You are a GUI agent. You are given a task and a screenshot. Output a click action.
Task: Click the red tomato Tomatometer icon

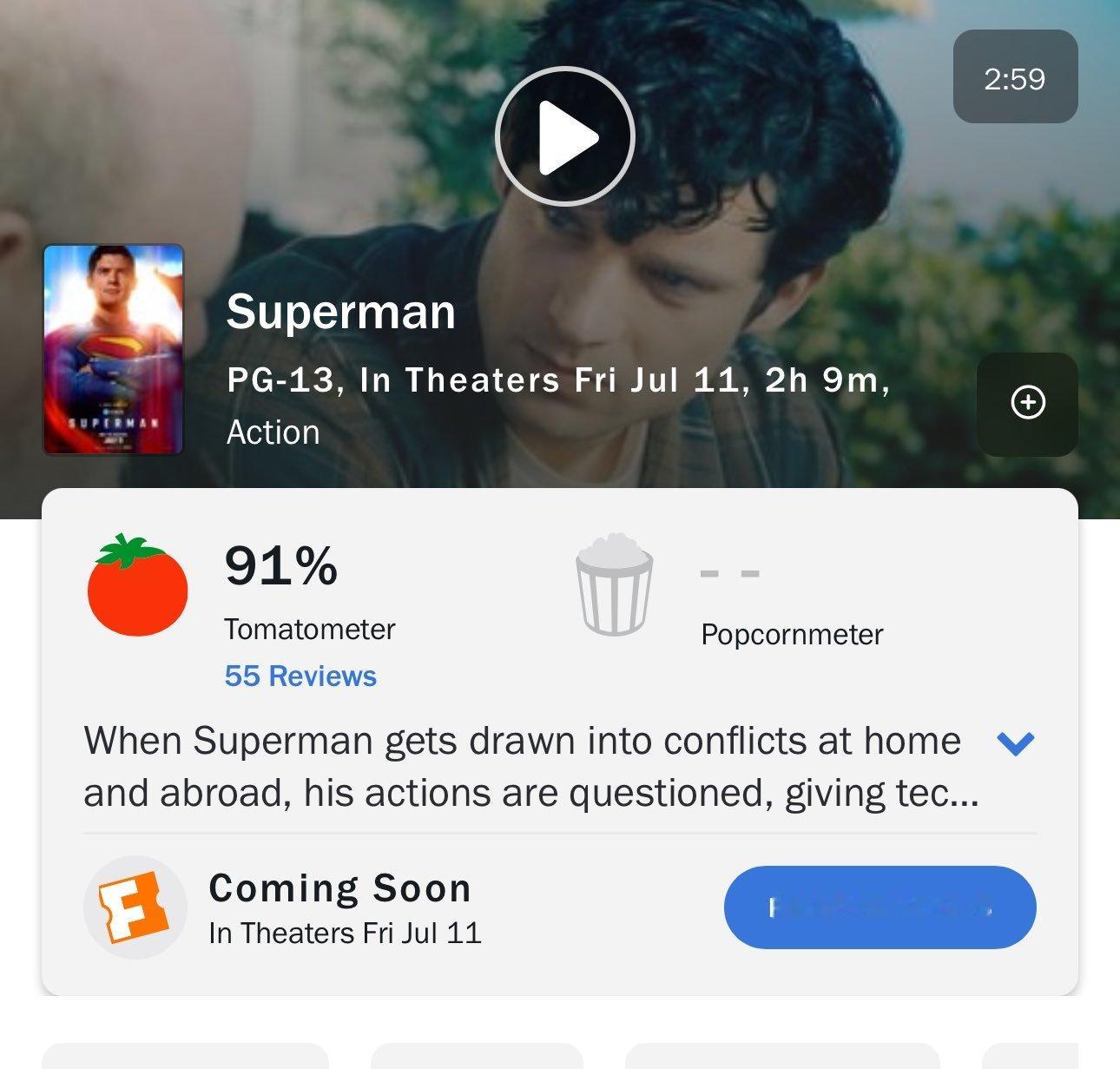click(x=137, y=584)
